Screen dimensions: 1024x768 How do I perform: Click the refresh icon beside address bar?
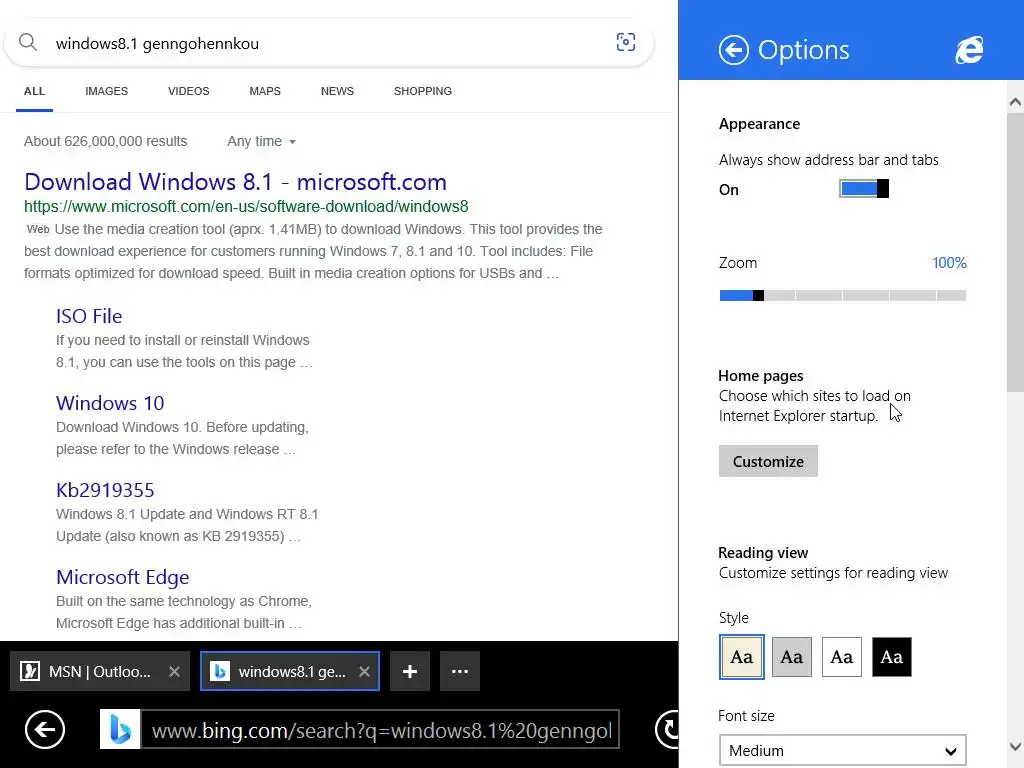tap(667, 729)
